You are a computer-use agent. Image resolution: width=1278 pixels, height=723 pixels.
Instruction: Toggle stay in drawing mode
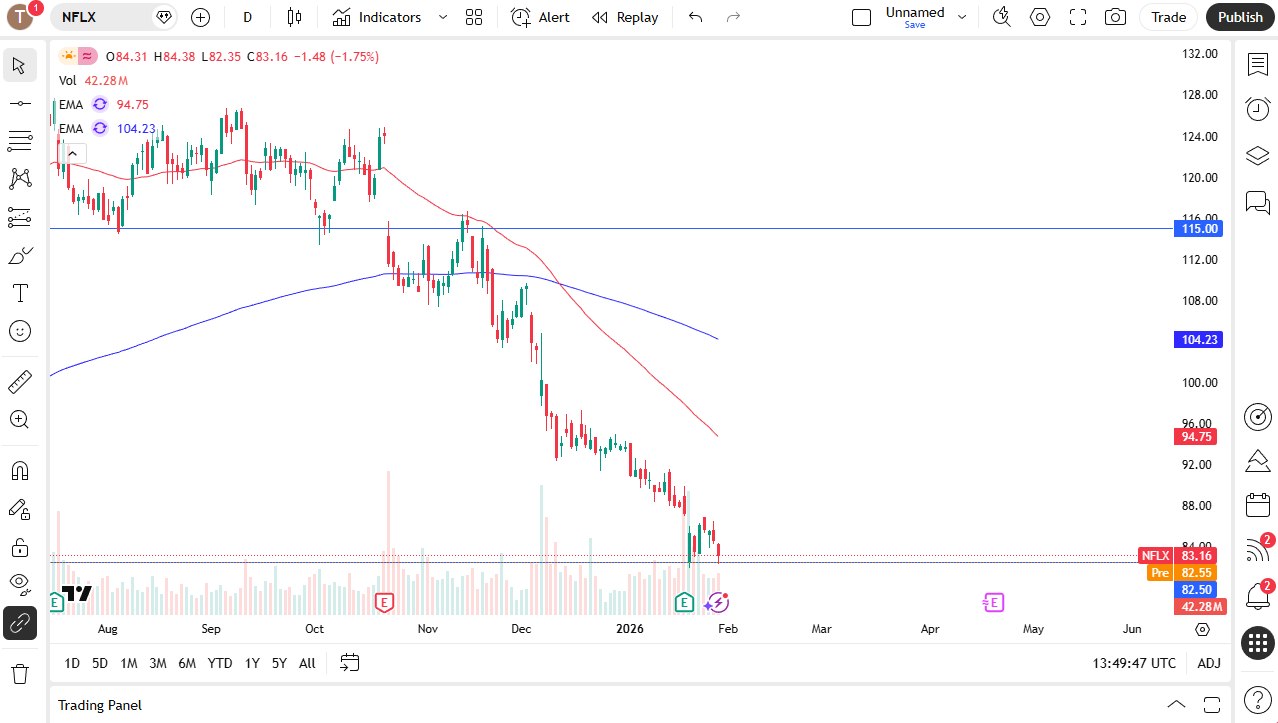(x=19, y=509)
